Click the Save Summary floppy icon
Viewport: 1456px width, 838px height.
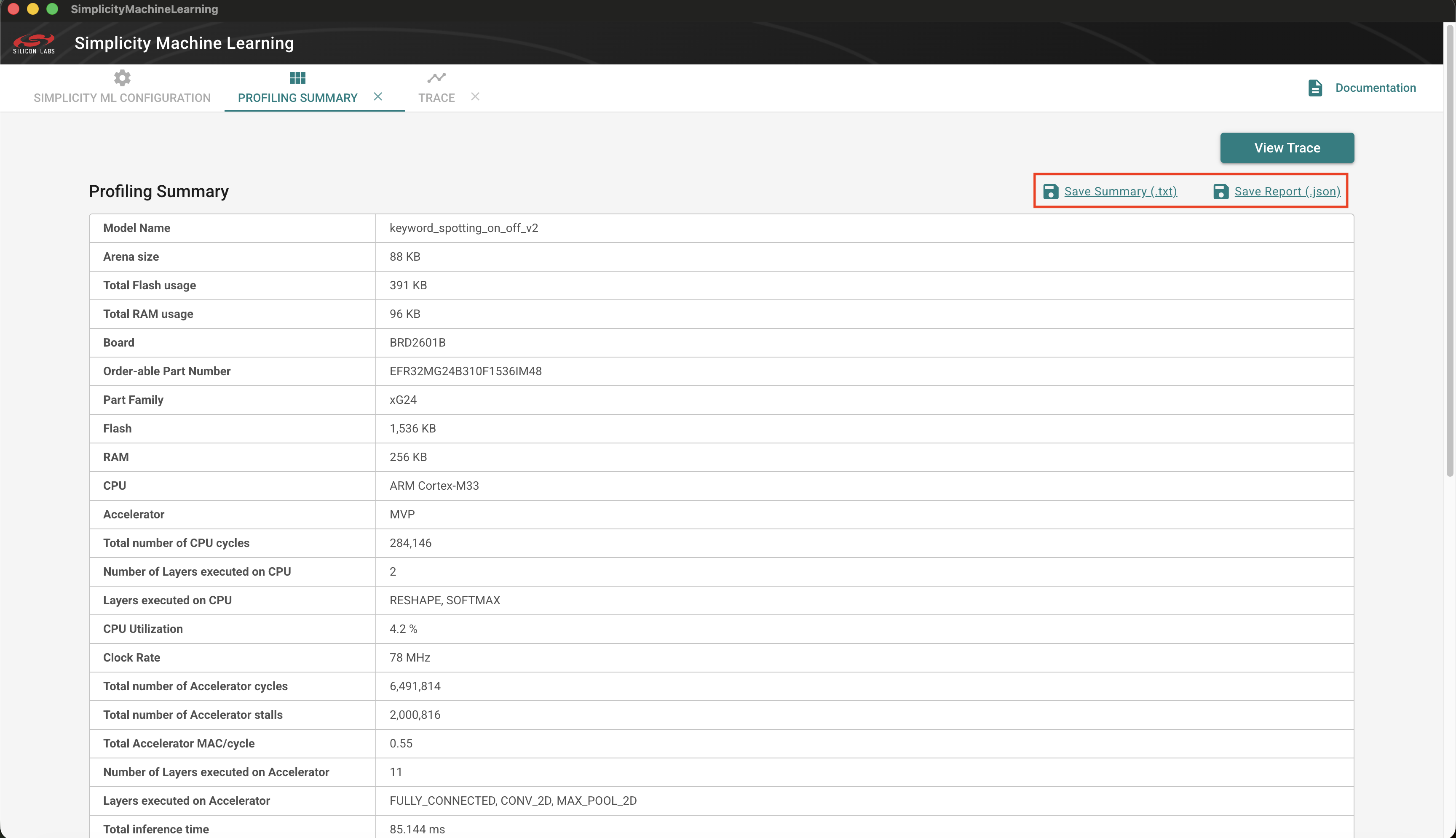coord(1051,192)
